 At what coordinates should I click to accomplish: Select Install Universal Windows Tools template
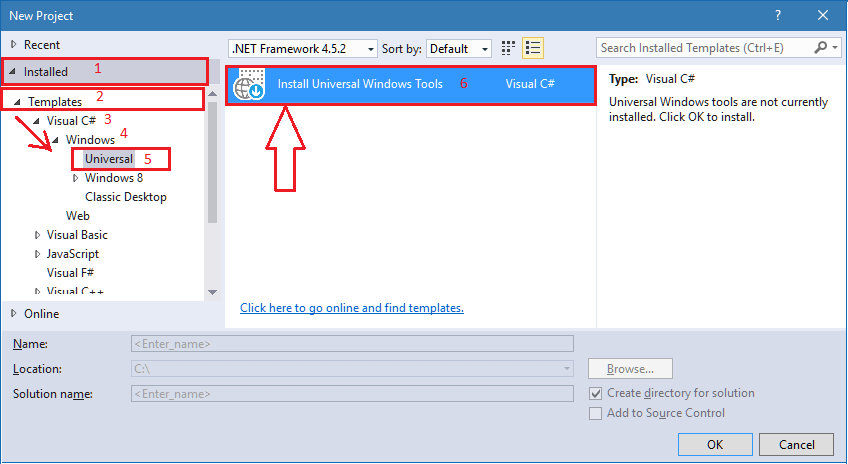point(410,84)
